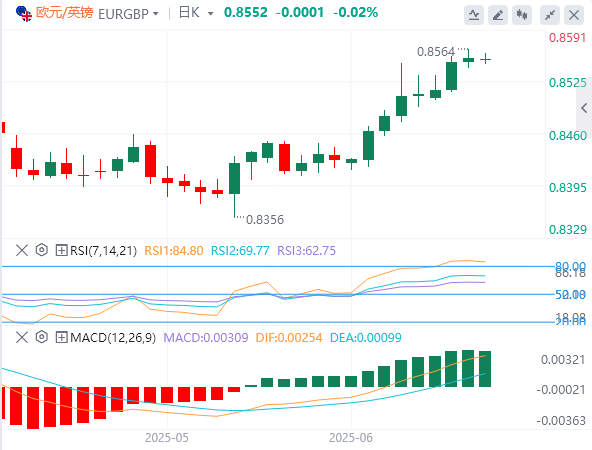Open MACD settings hexagon icon
Viewport: 592px width, 450px height.
click(x=42, y=337)
